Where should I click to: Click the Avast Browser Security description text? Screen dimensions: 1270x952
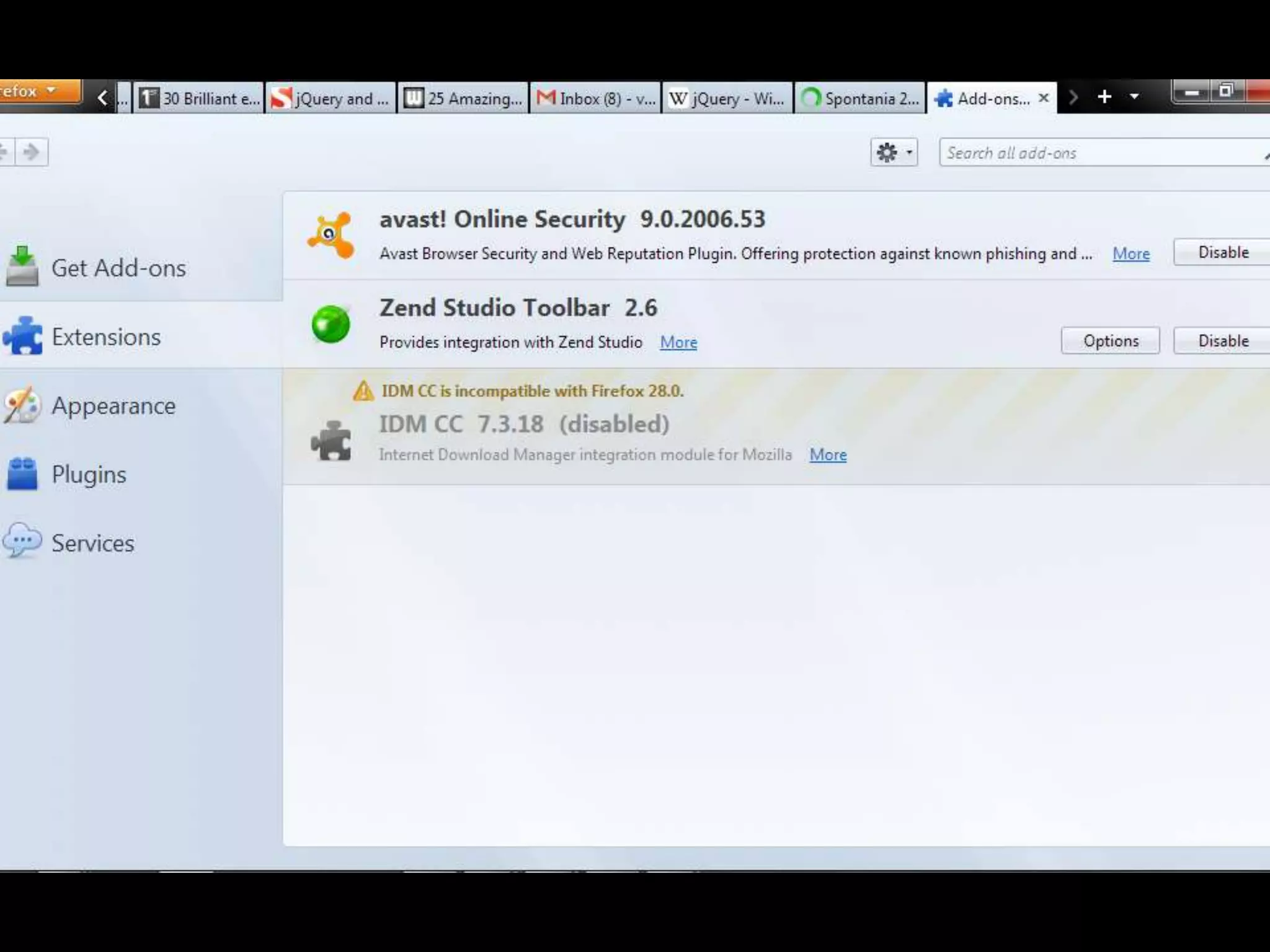[x=736, y=253]
